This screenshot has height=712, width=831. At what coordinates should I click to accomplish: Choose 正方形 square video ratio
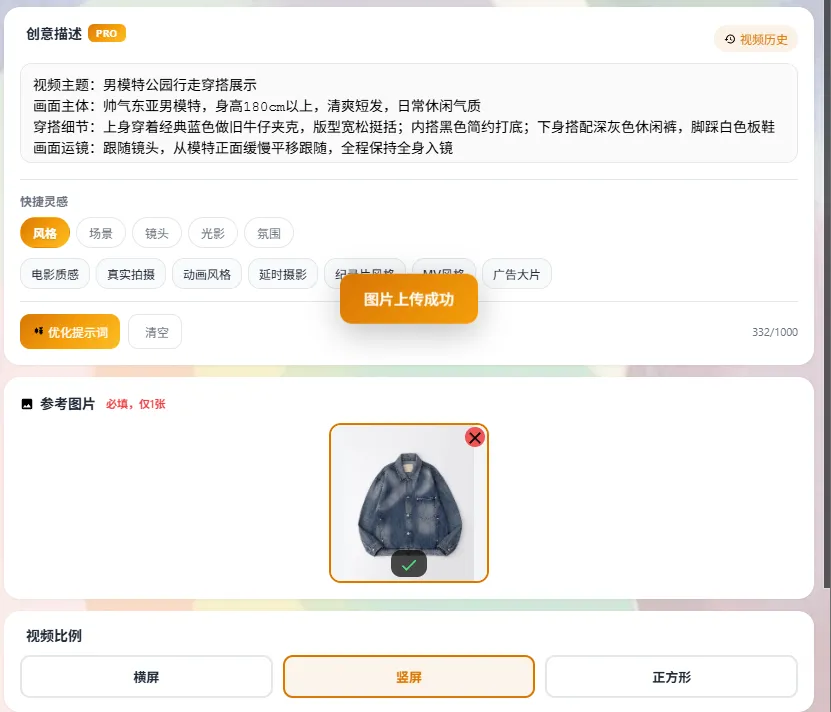click(671, 676)
